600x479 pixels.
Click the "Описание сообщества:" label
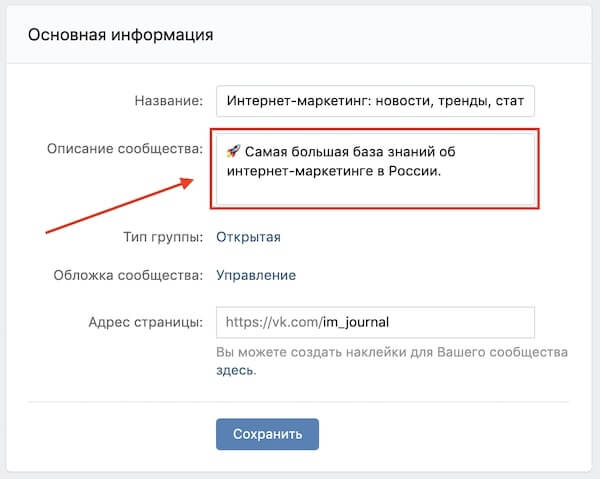[x=125, y=148]
